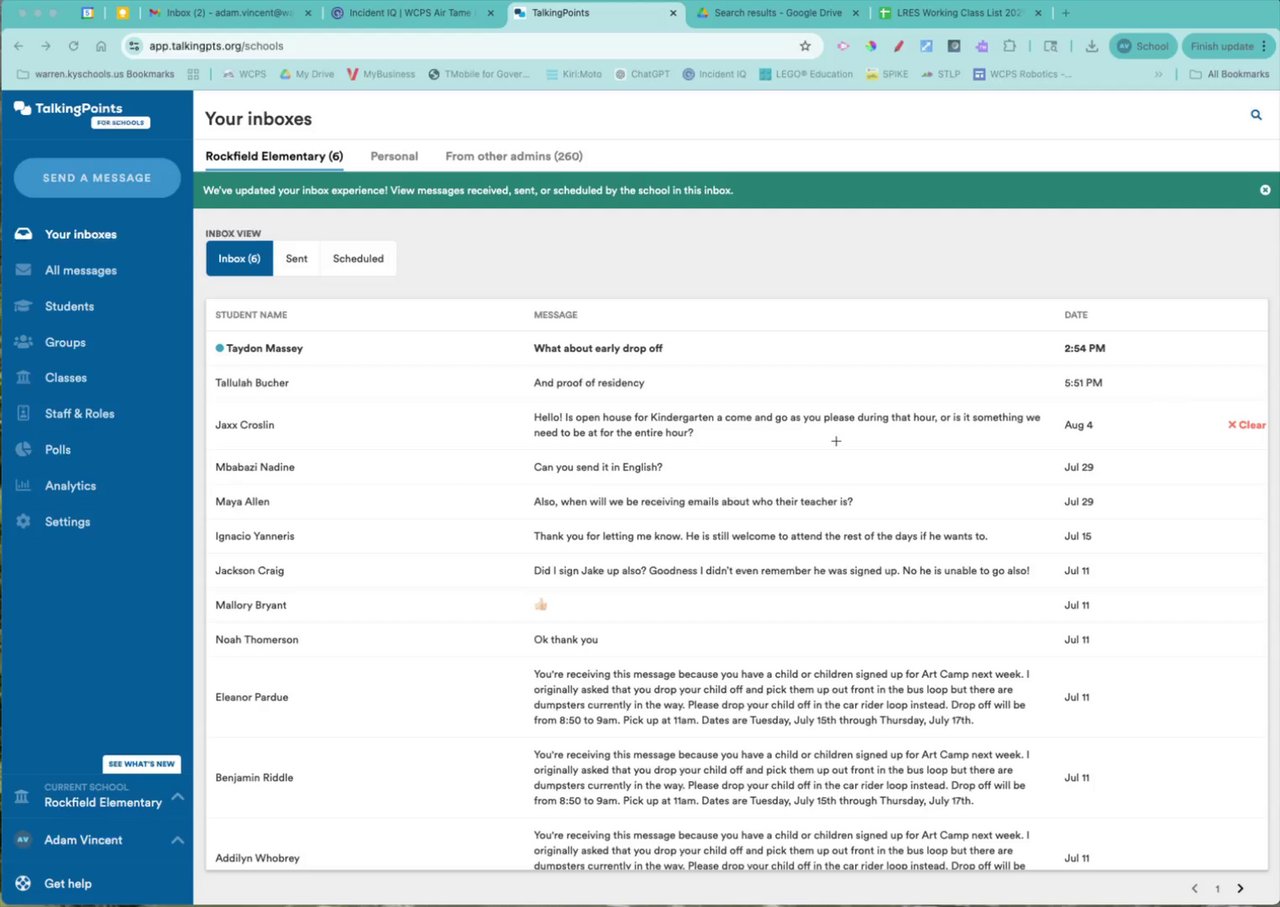
Task: Open browser extensions puzzle icon
Action: (x=1009, y=46)
